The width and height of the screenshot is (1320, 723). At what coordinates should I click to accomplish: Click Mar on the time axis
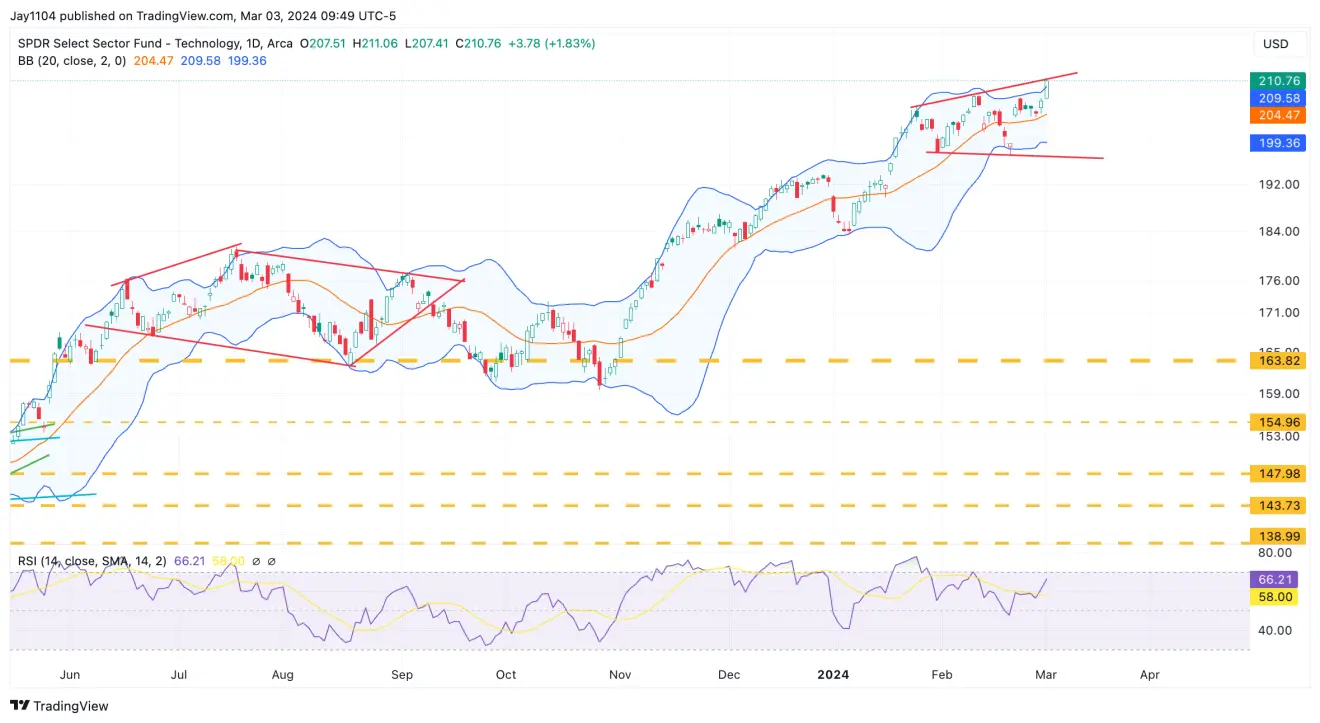point(1046,675)
